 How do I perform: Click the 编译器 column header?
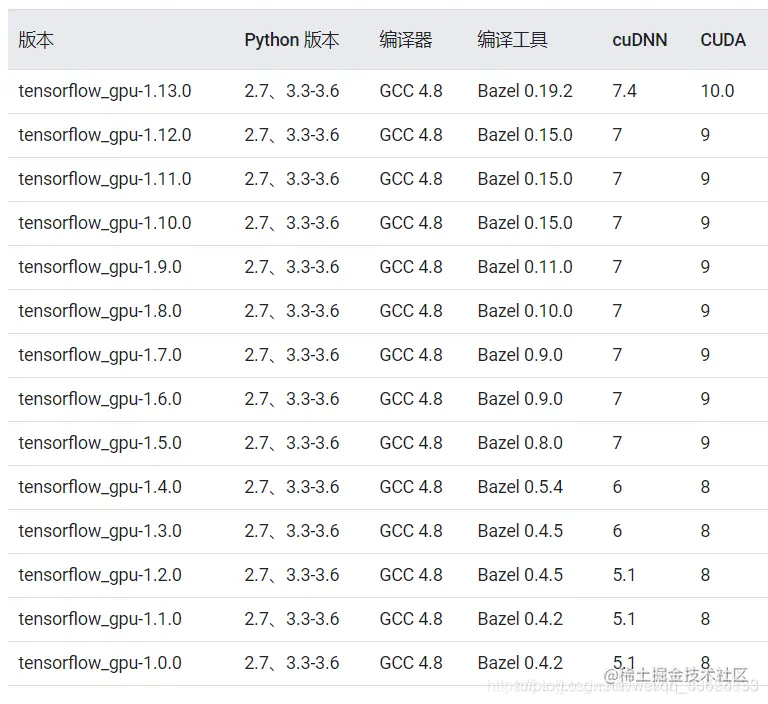(x=406, y=40)
